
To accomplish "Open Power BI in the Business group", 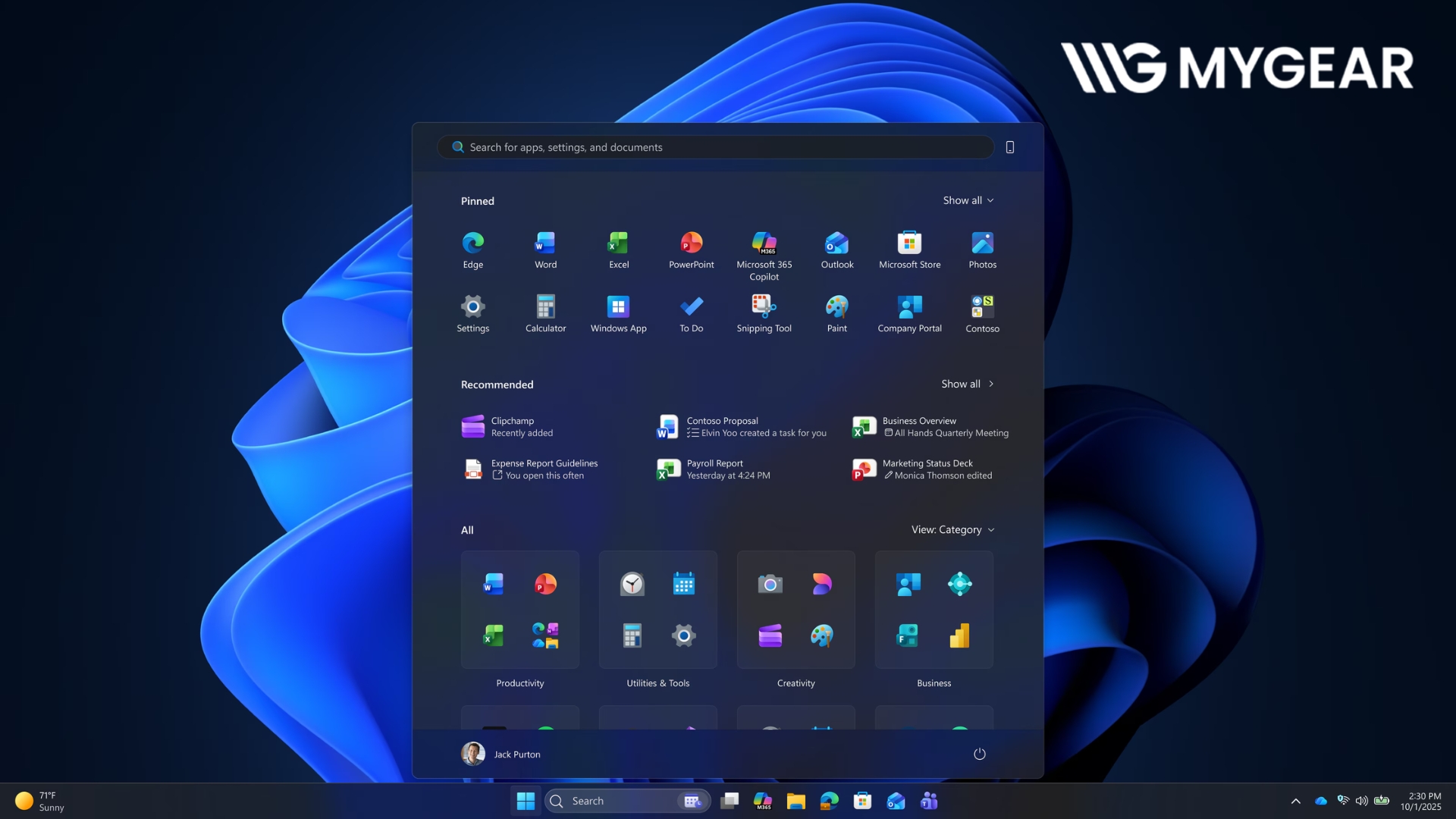I will (x=959, y=635).
